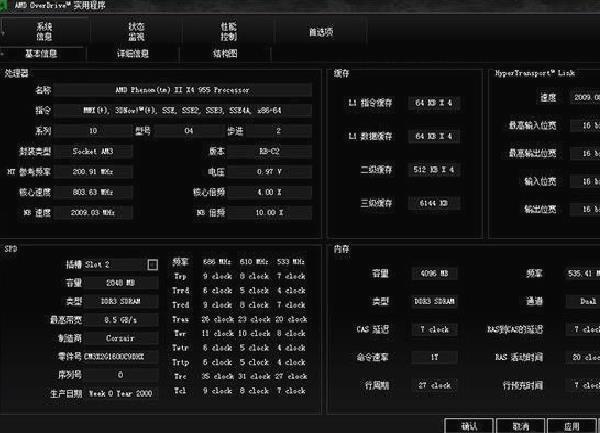Select the 8.5 GB/s max bandwidth value

pyautogui.click(x=121, y=319)
